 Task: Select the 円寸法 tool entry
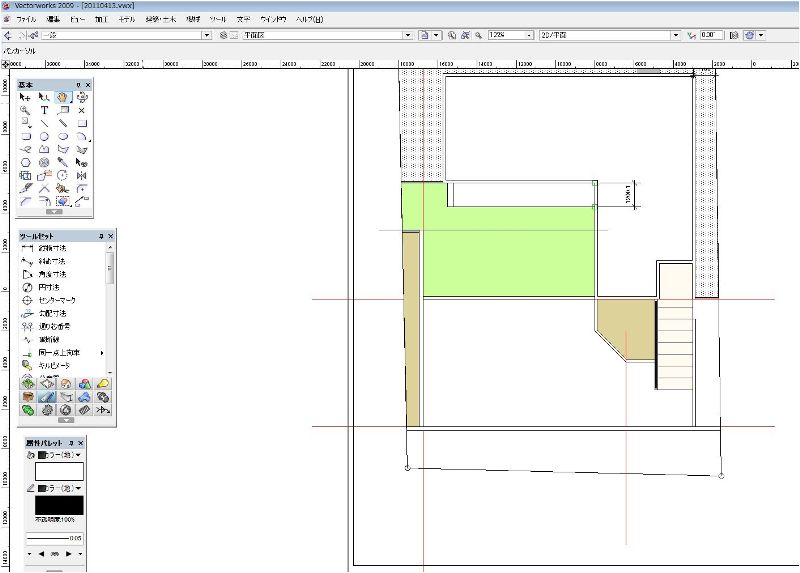click(49, 287)
